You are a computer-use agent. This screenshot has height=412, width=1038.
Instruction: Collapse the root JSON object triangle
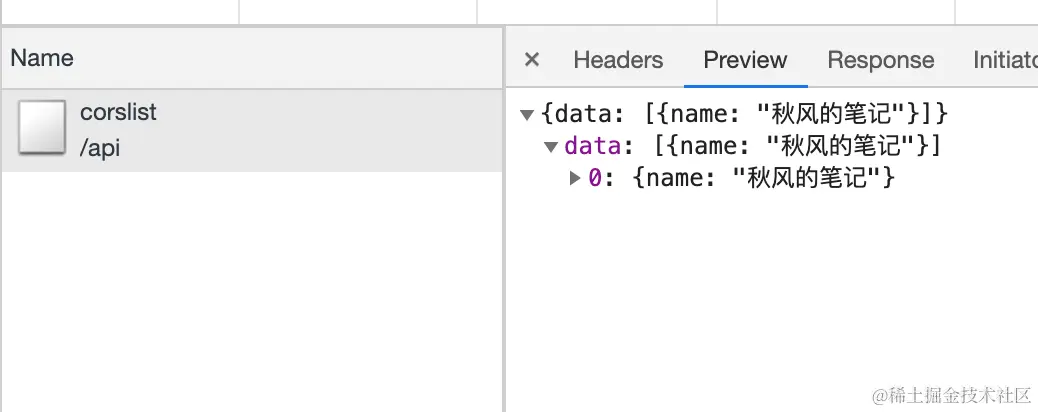tap(527, 115)
